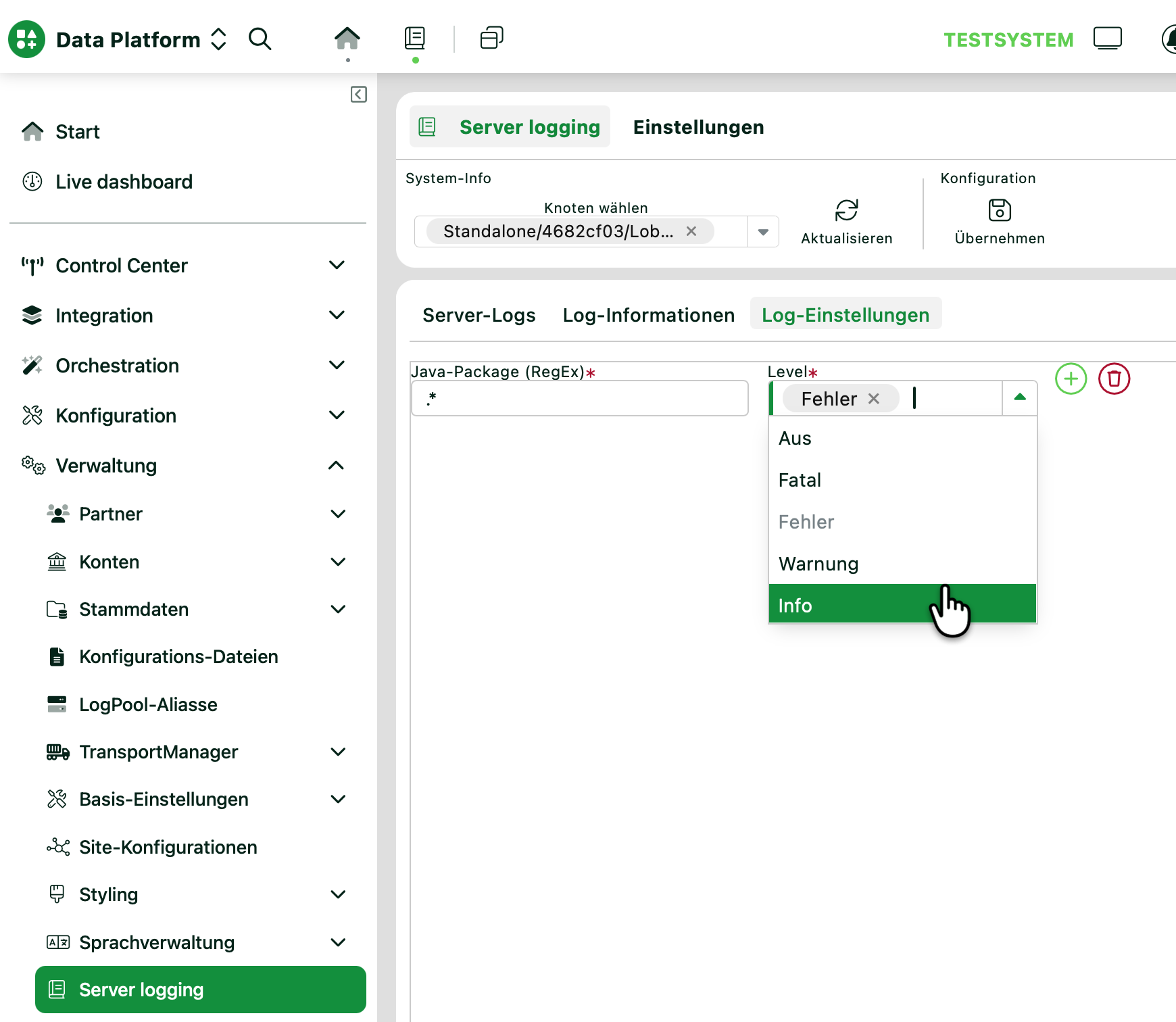
Task: Click the Partner people icon
Action: (x=57, y=514)
